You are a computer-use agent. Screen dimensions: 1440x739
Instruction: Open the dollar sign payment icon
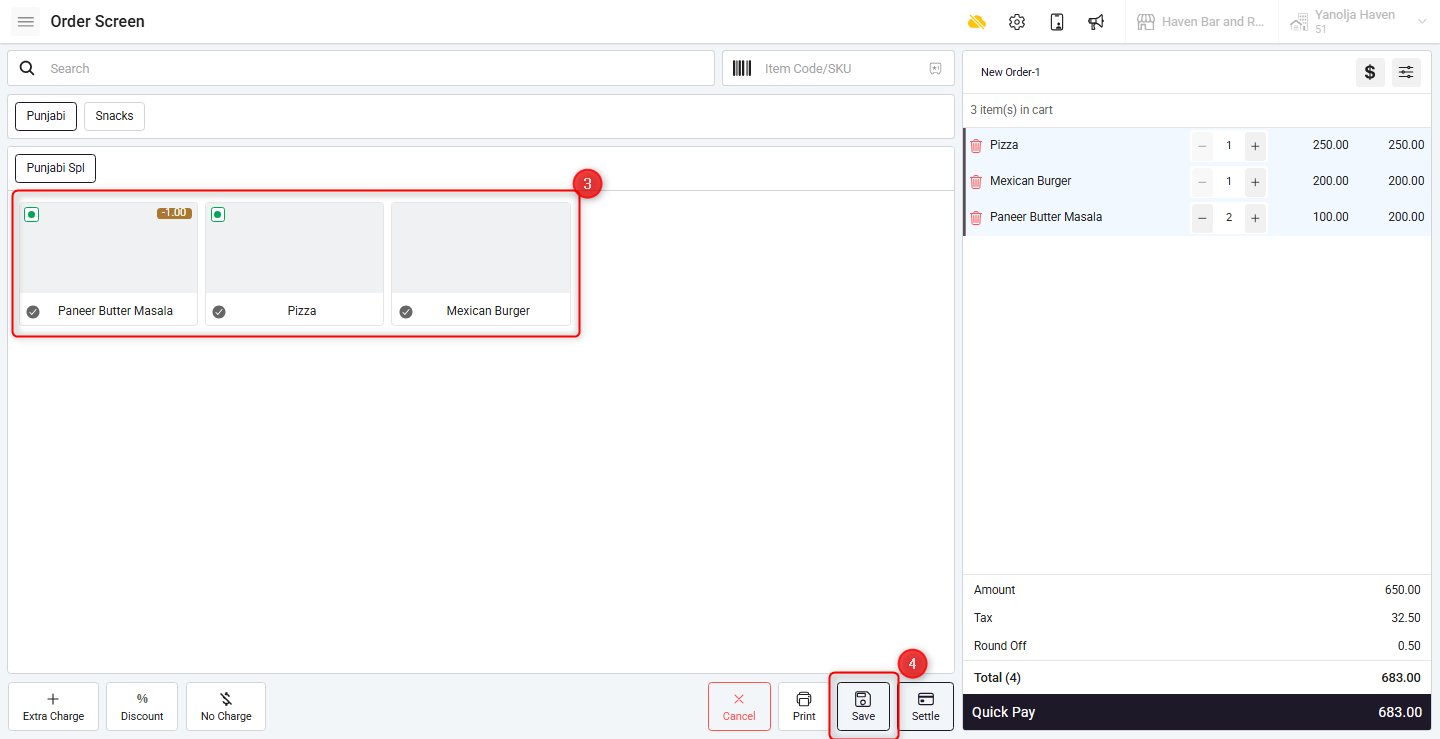[1370, 72]
